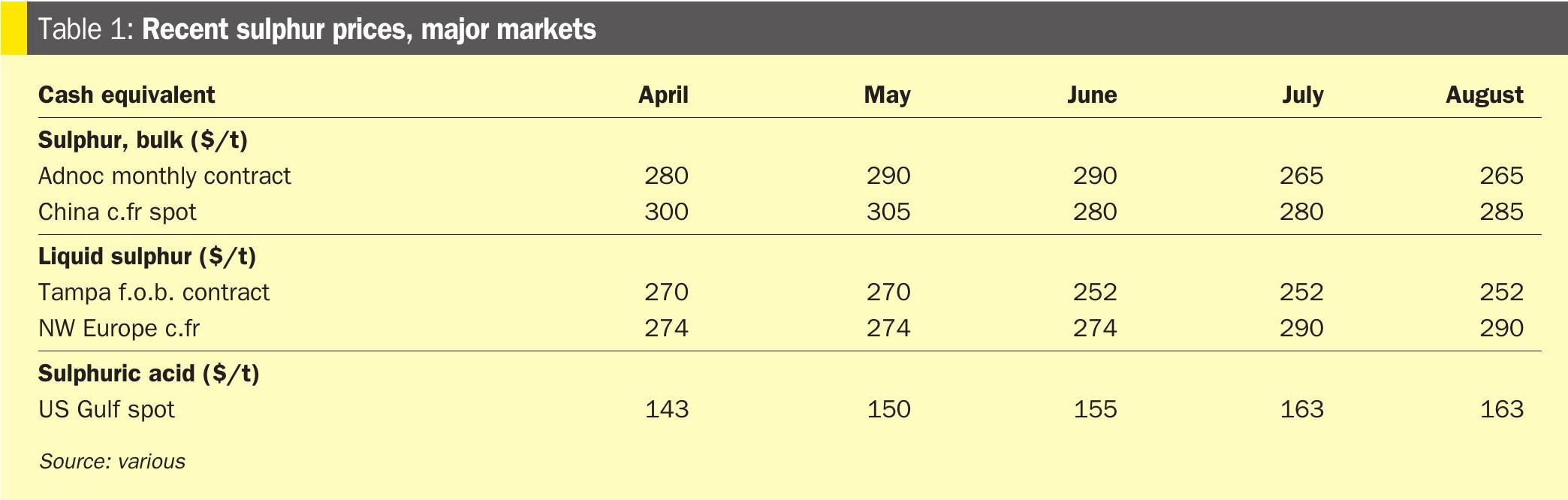The image size is (1568, 500).
Task: Click the China May price 305
Action: pos(888,212)
